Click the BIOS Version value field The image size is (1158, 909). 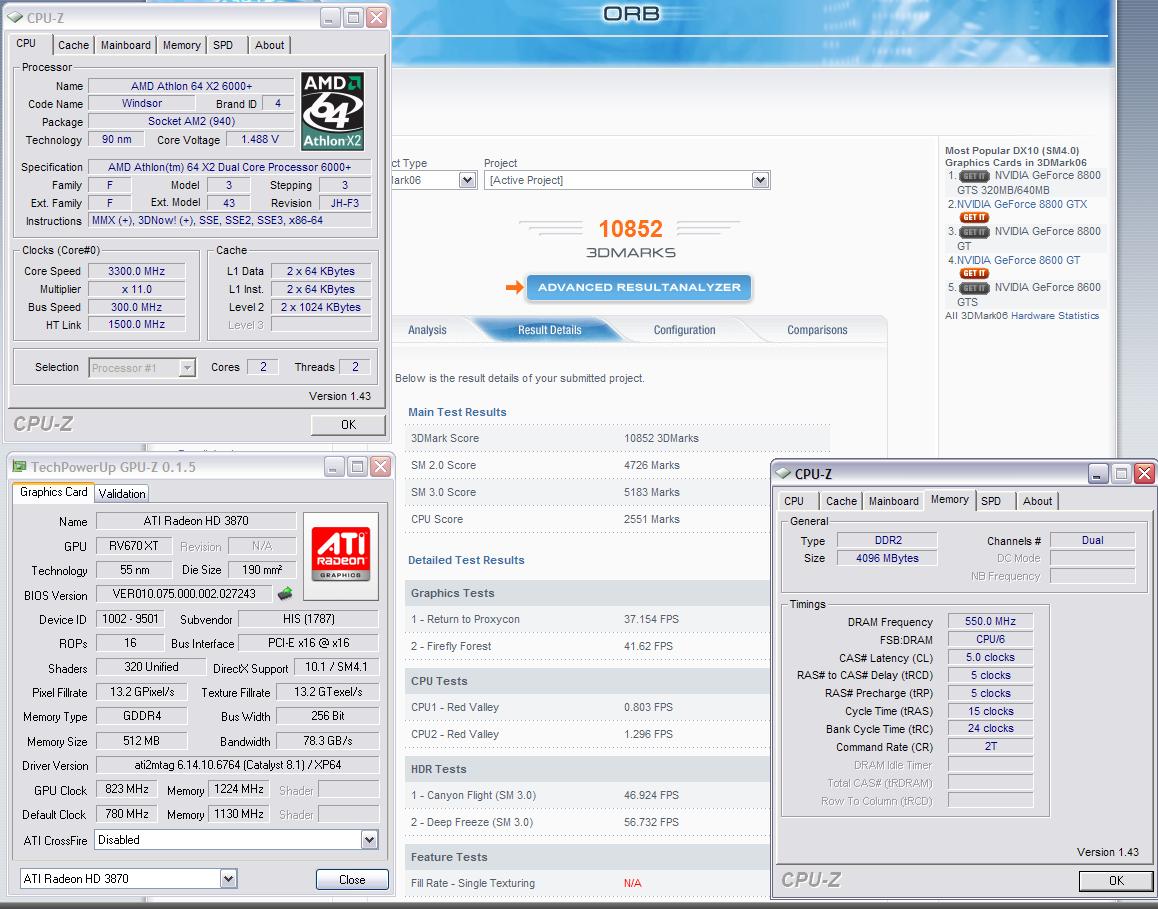click(185, 594)
